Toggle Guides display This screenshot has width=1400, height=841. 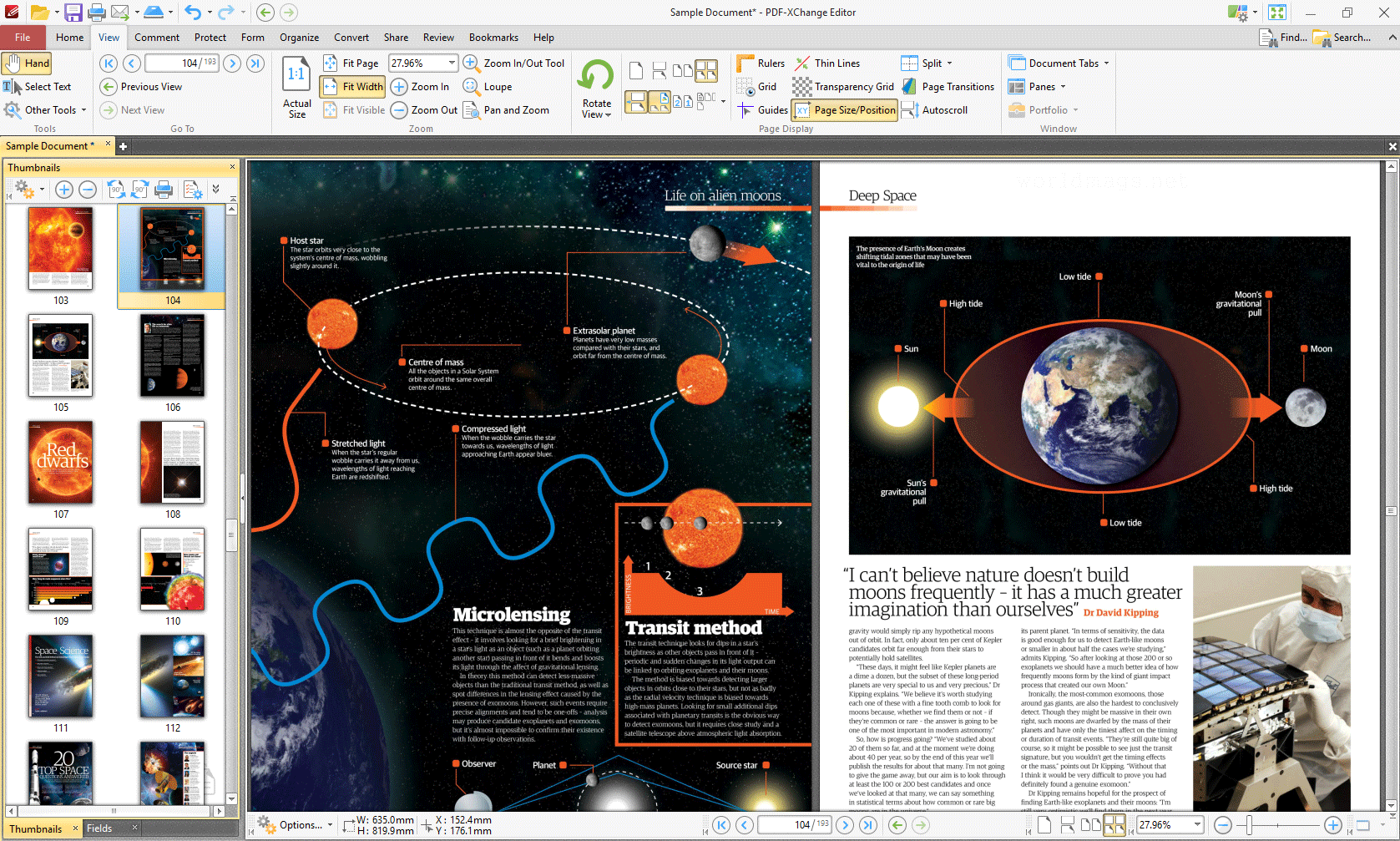[x=762, y=110]
